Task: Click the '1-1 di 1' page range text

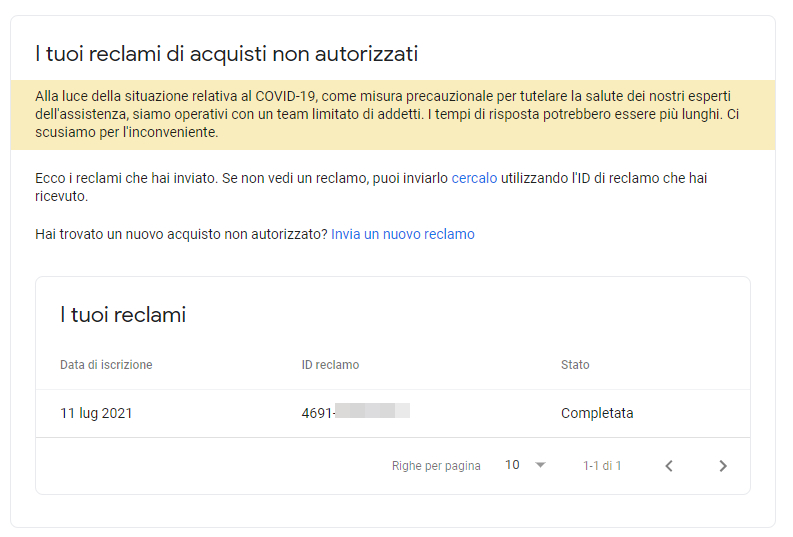Action: point(602,466)
